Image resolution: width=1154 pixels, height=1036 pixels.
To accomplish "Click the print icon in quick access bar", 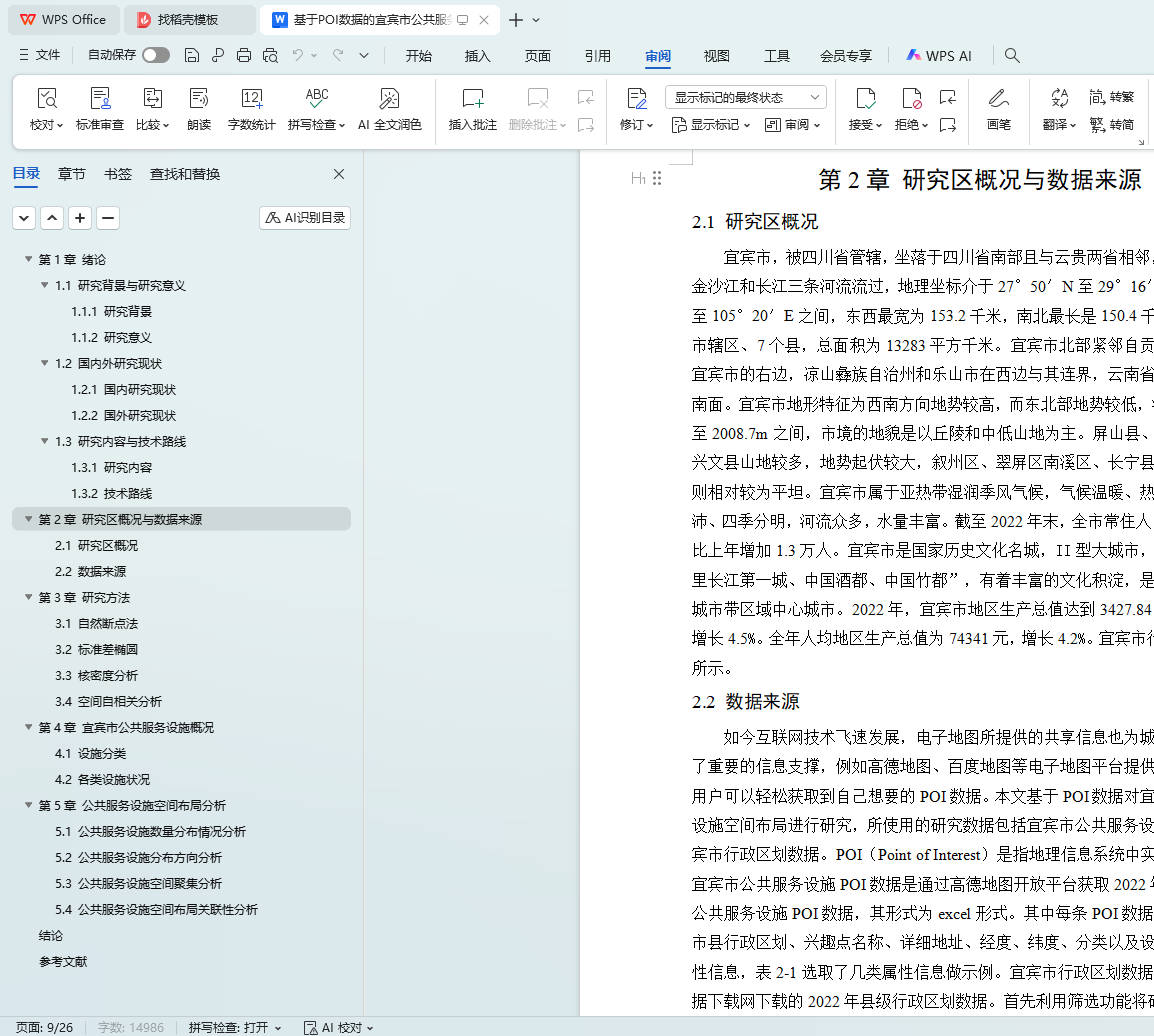I will [244, 56].
